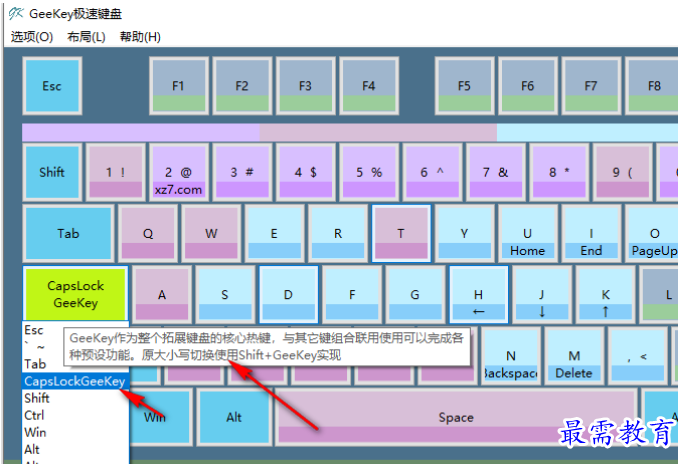
Task: Select the 3 # key
Action: [x=242, y=172]
